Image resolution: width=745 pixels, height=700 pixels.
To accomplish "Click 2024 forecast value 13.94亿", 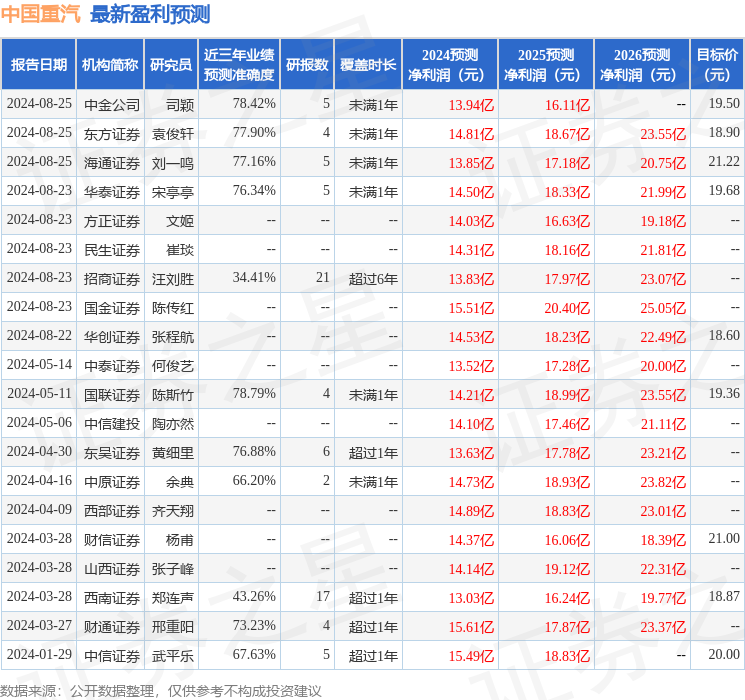I will pos(471,105).
